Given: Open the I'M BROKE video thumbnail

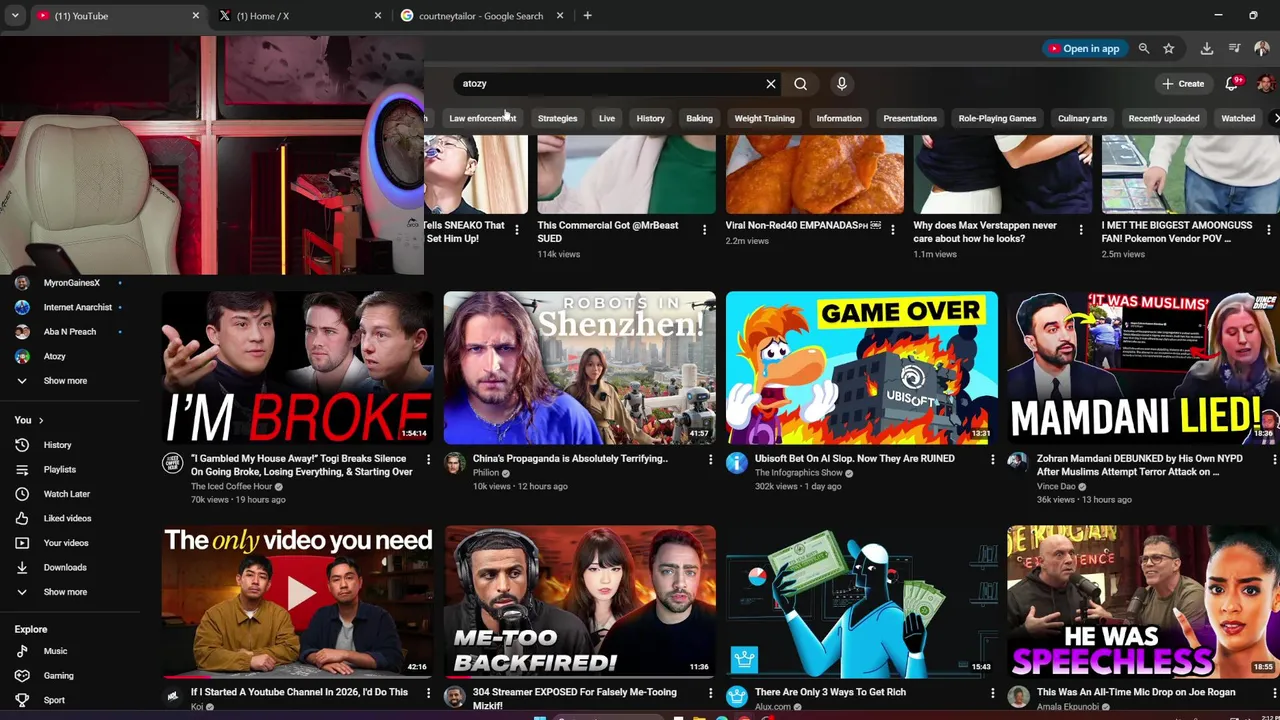Looking at the screenshot, I should click(298, 368).
